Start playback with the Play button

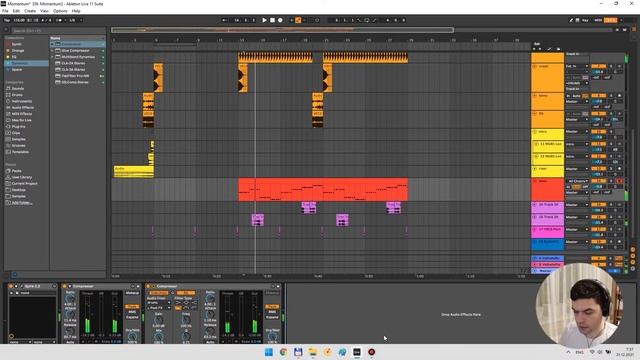click(264, 20)
